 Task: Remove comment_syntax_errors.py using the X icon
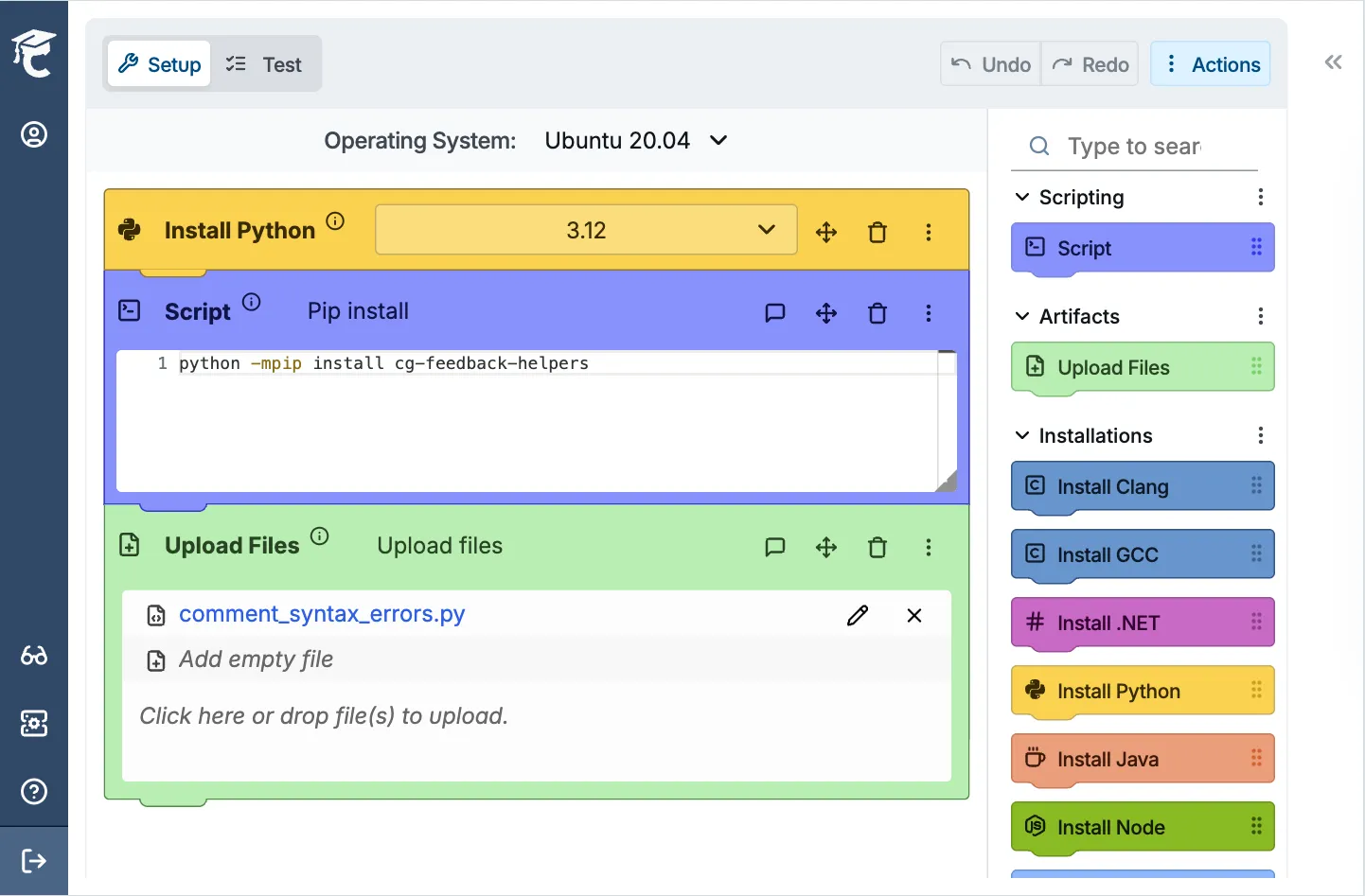point(913,615)
